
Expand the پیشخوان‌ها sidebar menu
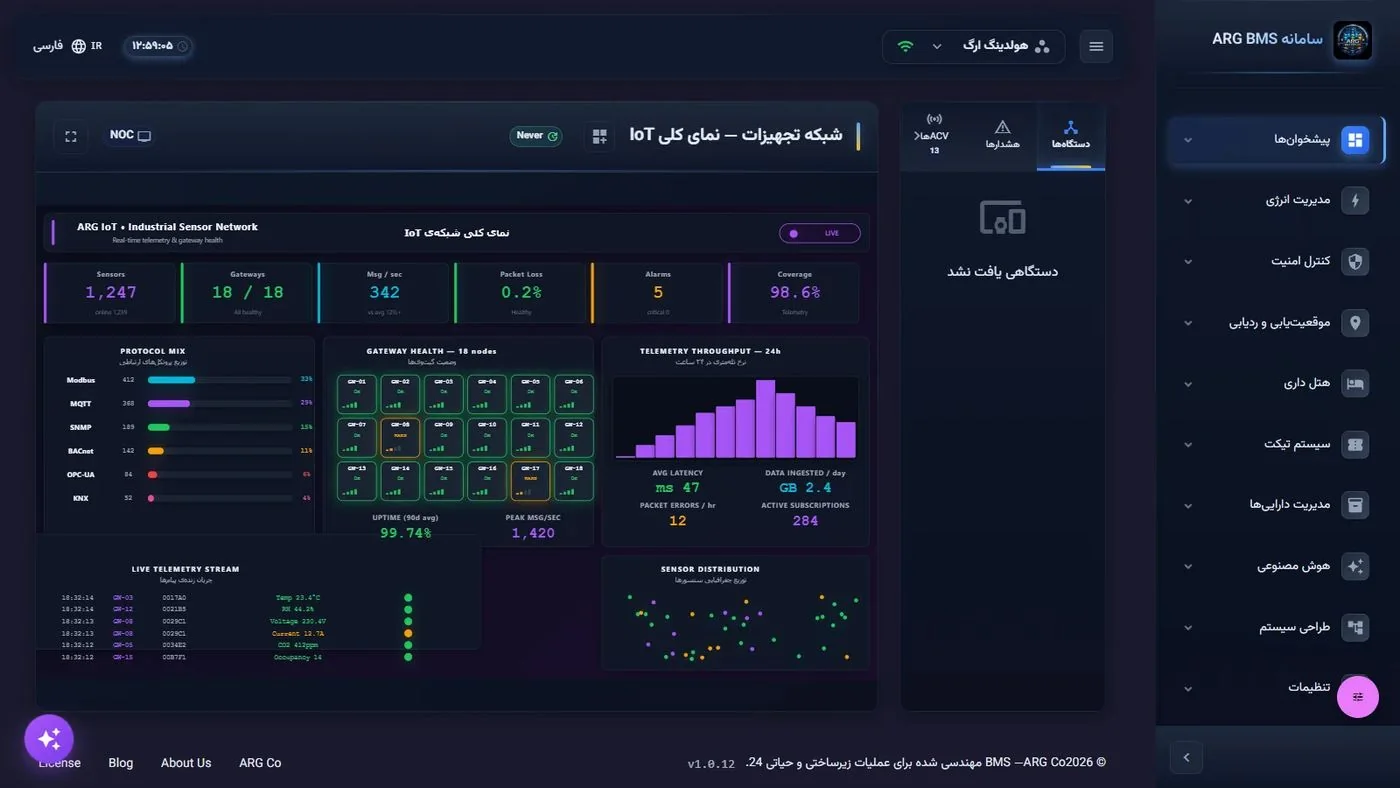click(1276, 139)
